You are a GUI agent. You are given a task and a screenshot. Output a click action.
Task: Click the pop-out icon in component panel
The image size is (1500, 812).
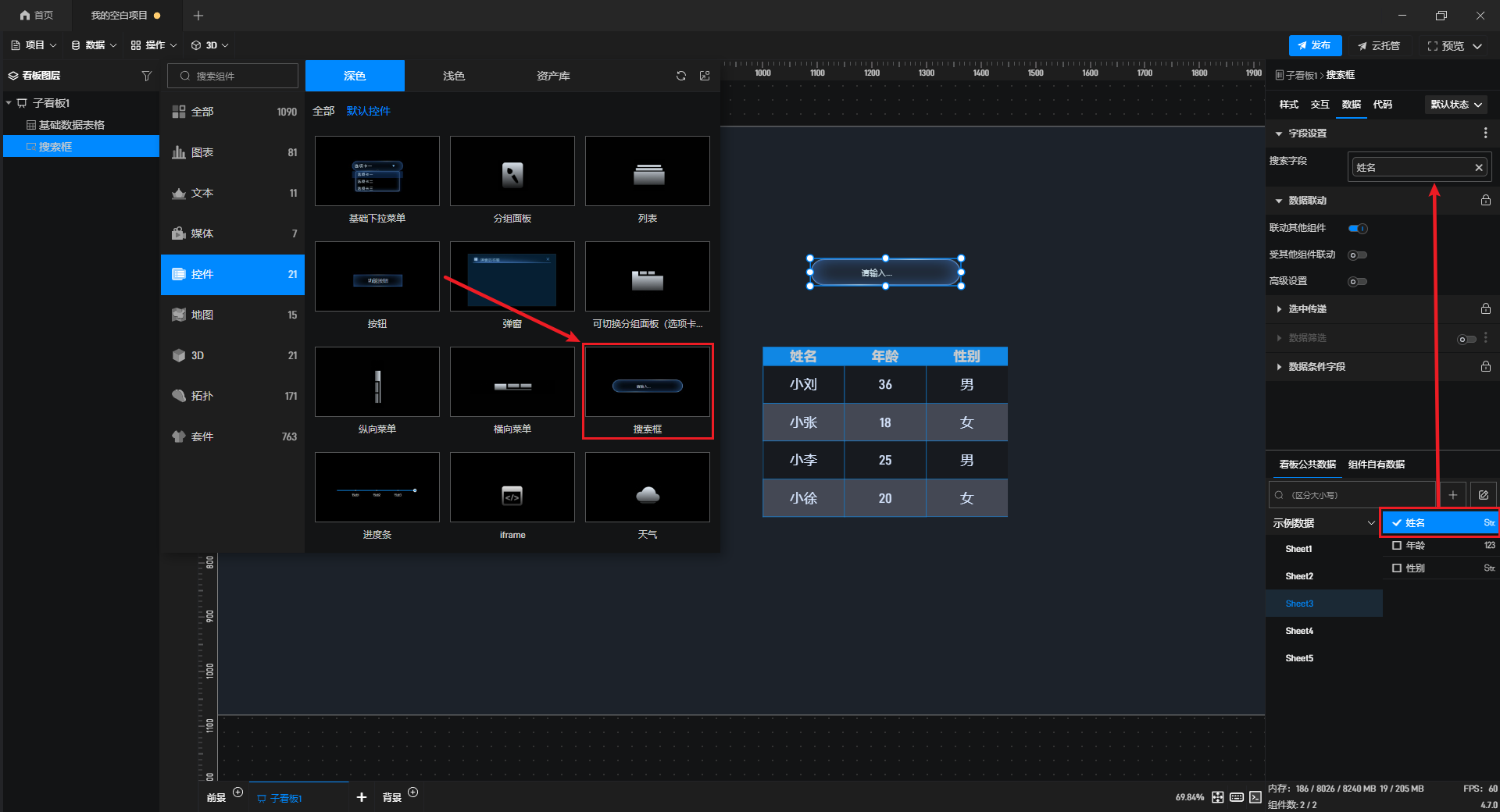(x=705, y=76)
